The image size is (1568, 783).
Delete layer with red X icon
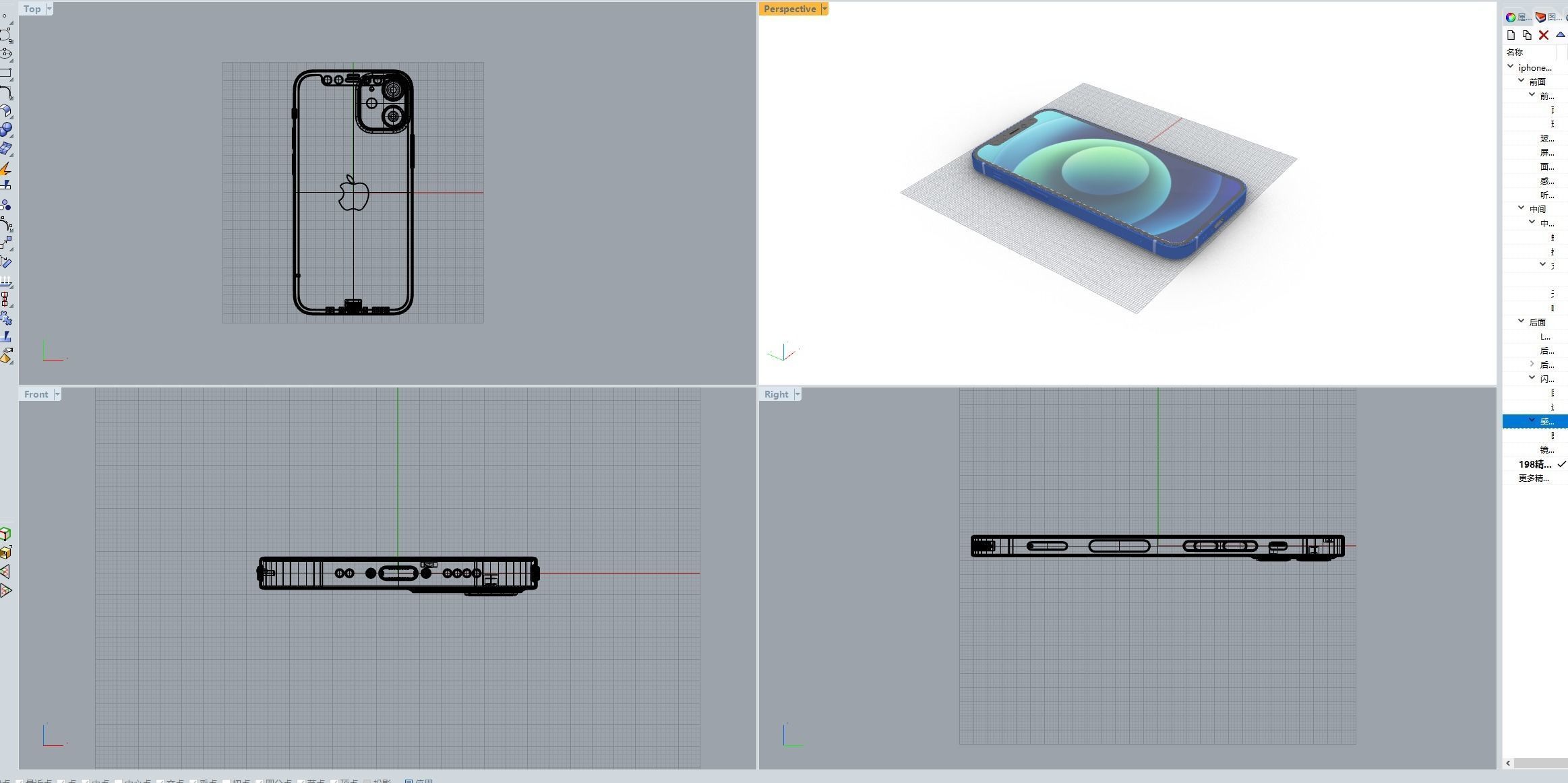tap(1544, 35)
